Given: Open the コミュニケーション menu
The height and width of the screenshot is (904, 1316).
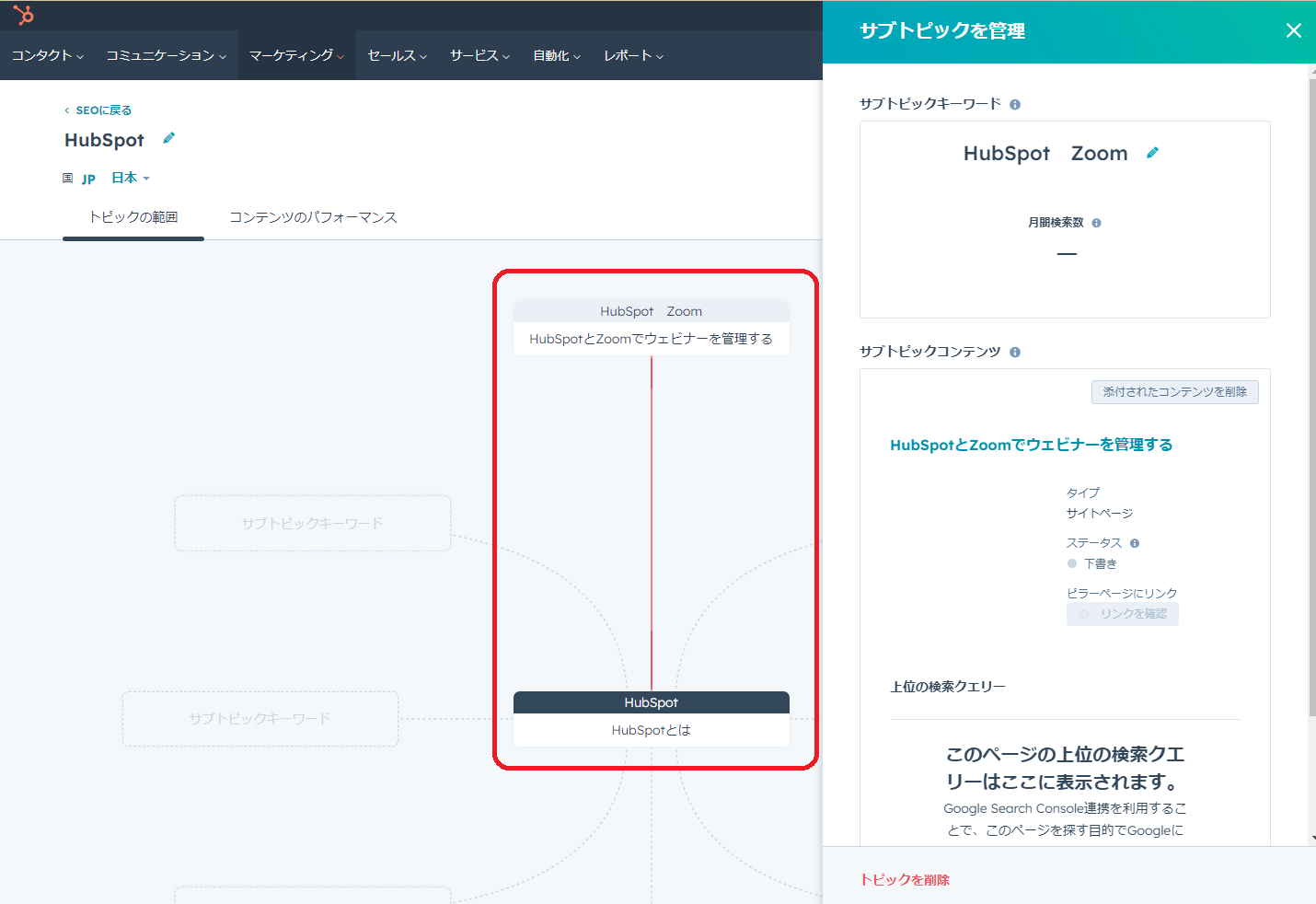Looking at the screenshot, I should 167,55.
